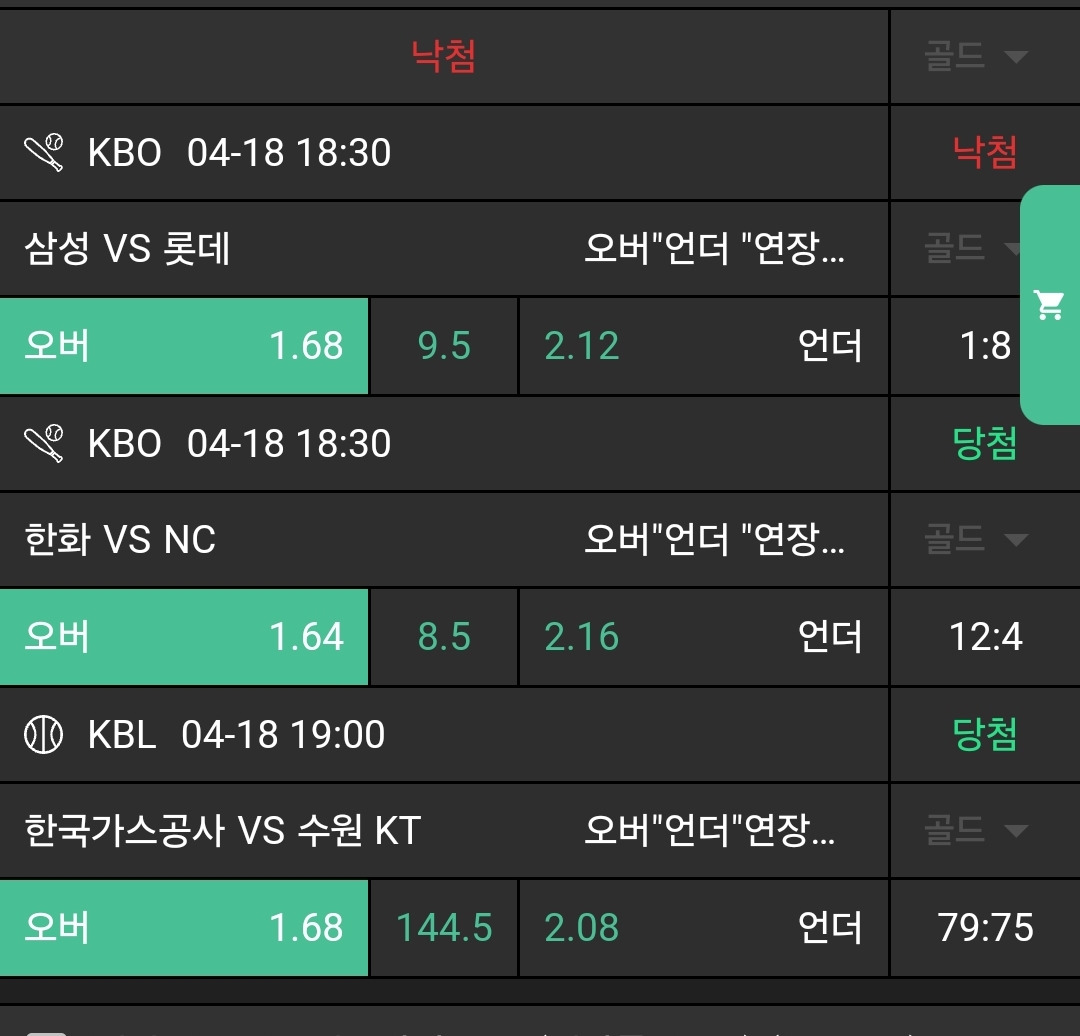Click the red 낙첨 header at top
1080x1036 pixels.
pyautogui.click(x=444, y=56)
